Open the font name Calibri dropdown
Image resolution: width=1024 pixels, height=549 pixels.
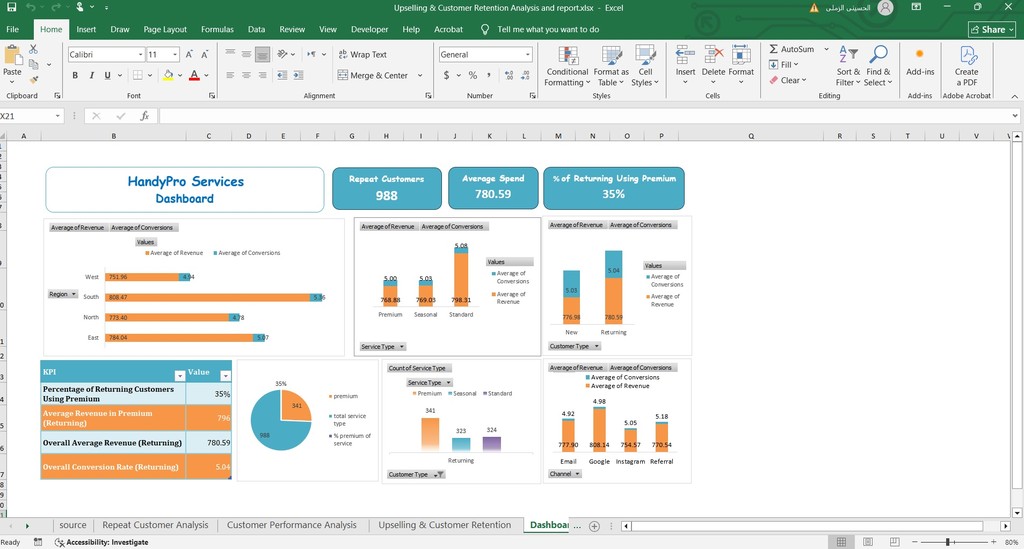[140, 55]
